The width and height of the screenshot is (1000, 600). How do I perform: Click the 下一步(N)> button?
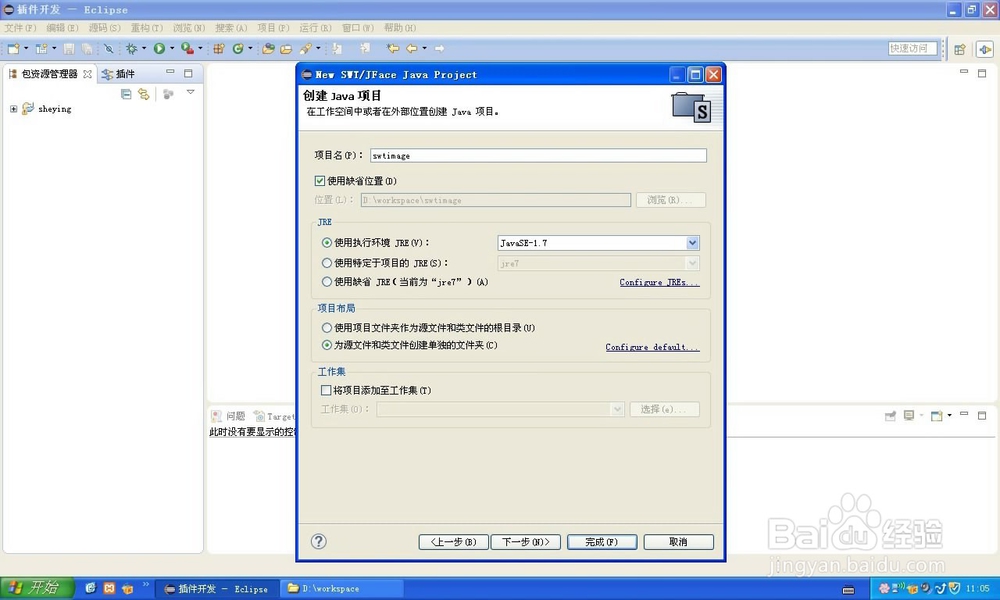point(526,542)
